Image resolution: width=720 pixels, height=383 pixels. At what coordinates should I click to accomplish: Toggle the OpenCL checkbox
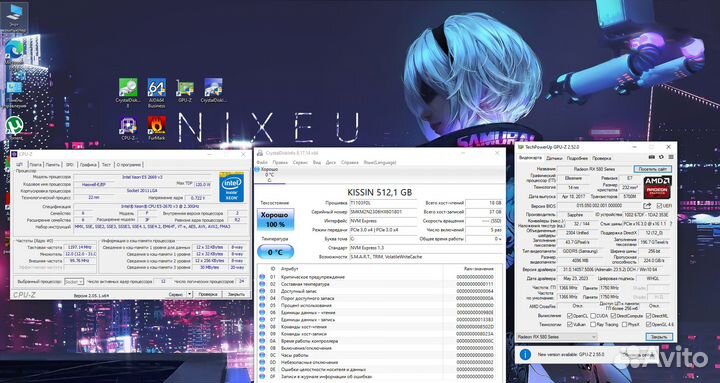pos(570,316)
